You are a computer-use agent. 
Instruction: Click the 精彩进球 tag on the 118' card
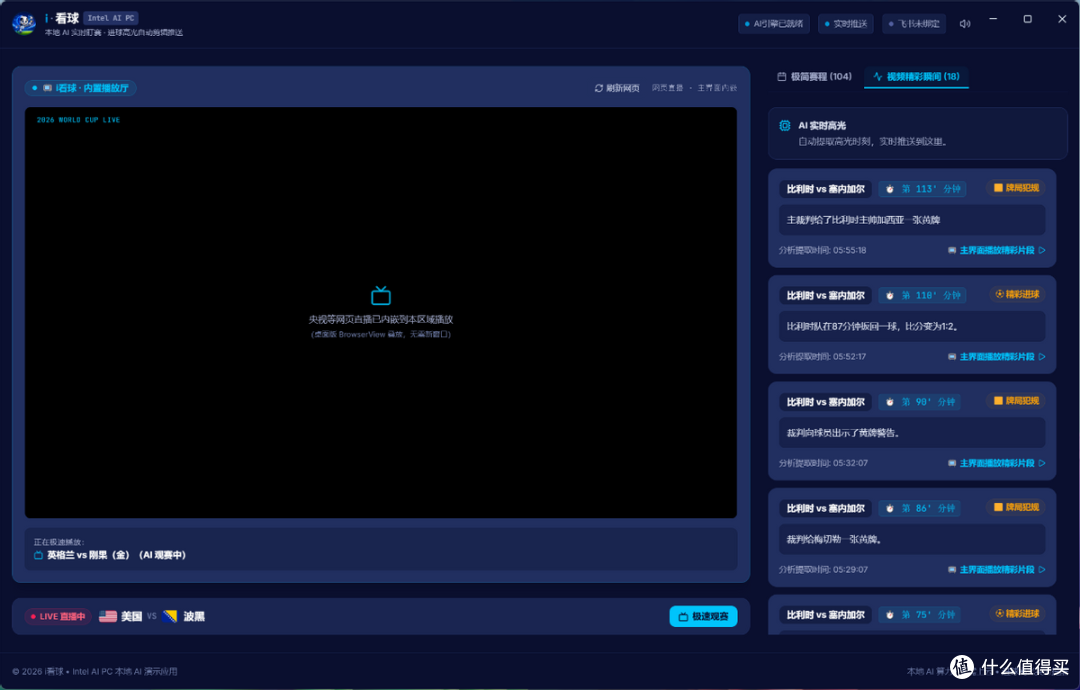pos(1017,294)
